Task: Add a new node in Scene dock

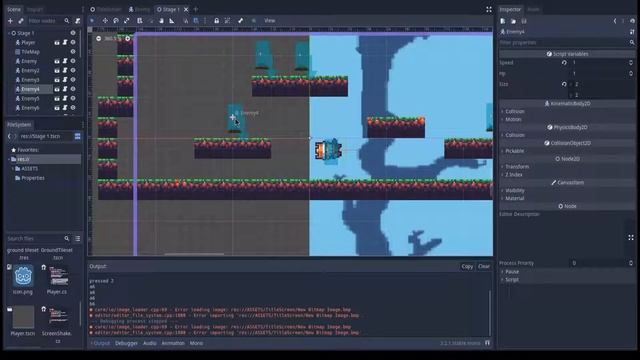Action: point(10,21)
